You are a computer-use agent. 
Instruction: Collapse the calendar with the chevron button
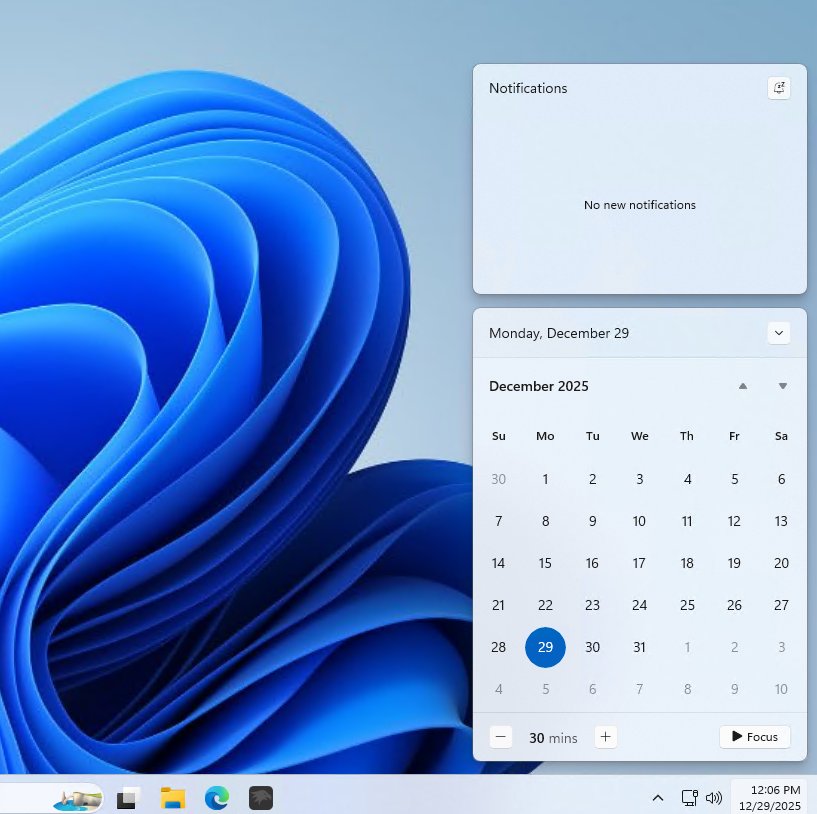pos(779,333)
